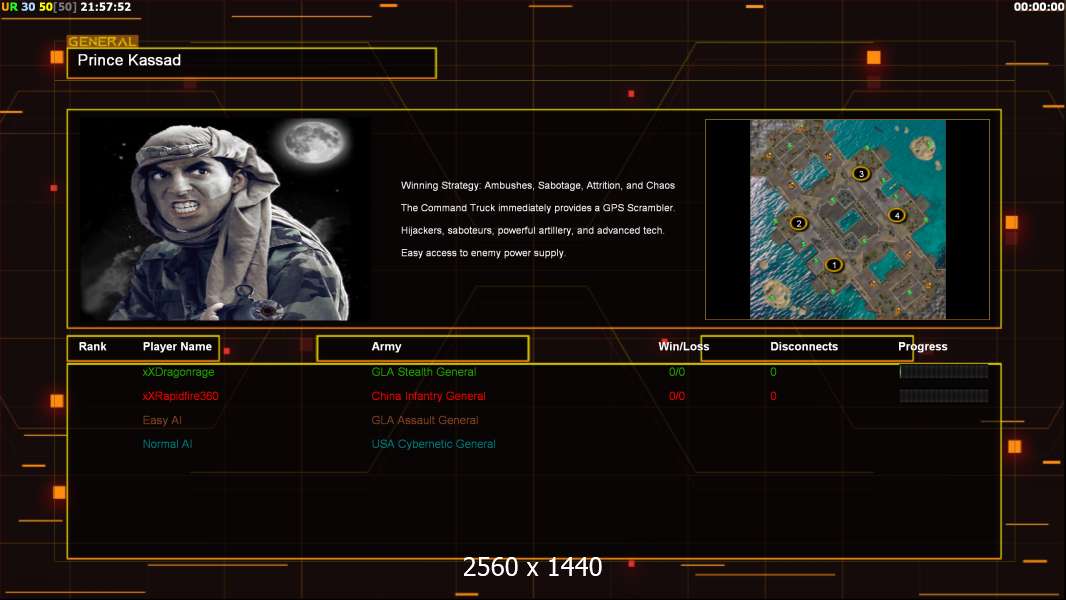Click the Prince Kassad general portrait
Viewport: 1066px width, 600px height.
(225, 218)
